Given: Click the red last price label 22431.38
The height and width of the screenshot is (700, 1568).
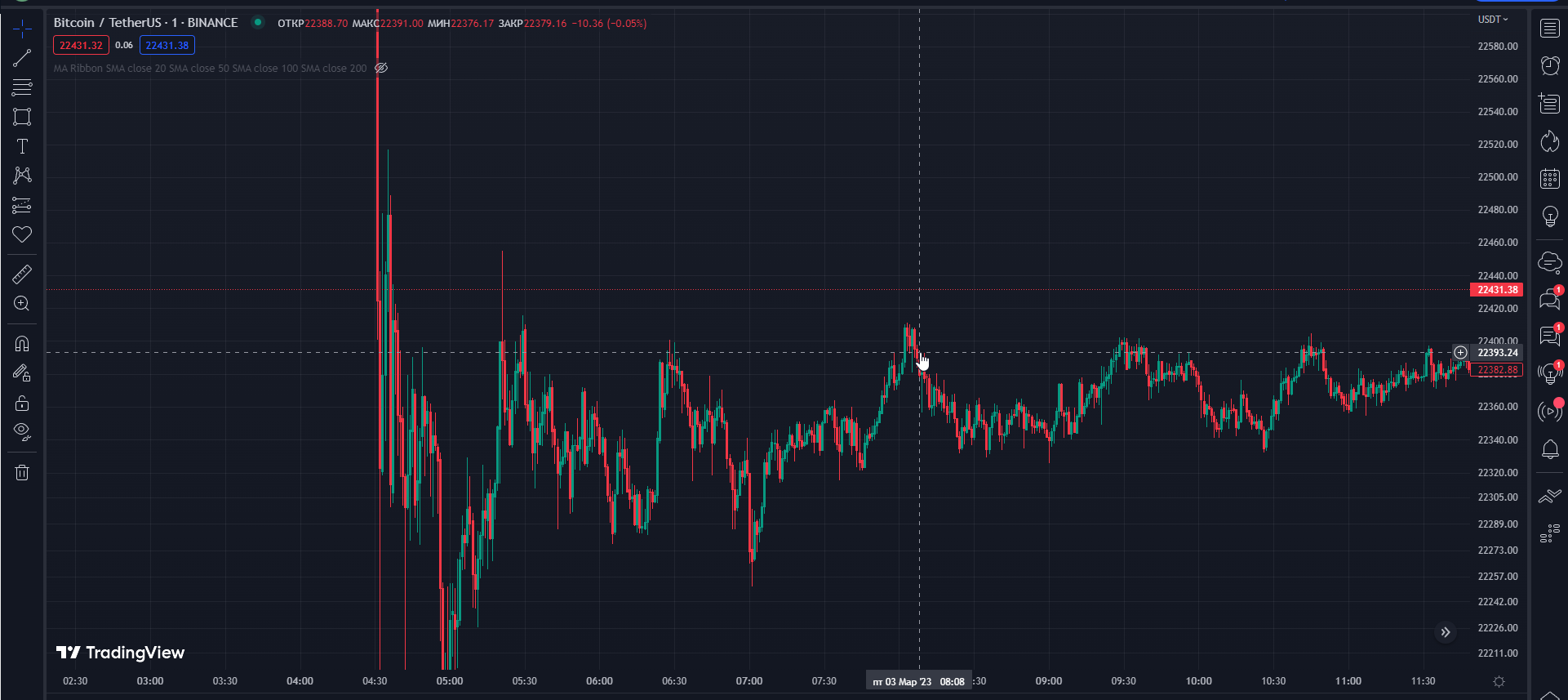Looking at the screenshot, I should [x=1497, y=290].
